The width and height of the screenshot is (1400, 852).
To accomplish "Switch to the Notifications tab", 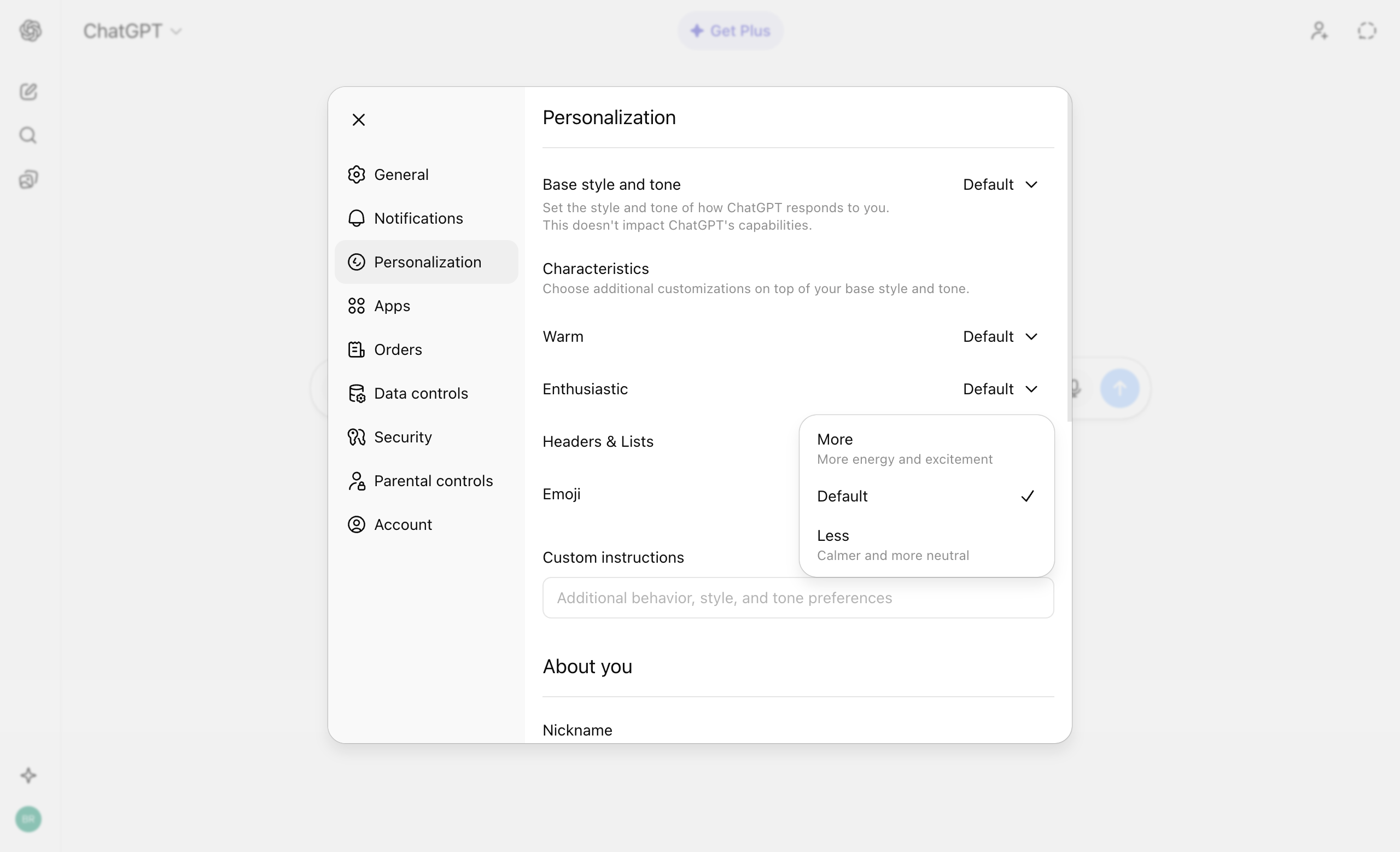I will pos(426,218).
